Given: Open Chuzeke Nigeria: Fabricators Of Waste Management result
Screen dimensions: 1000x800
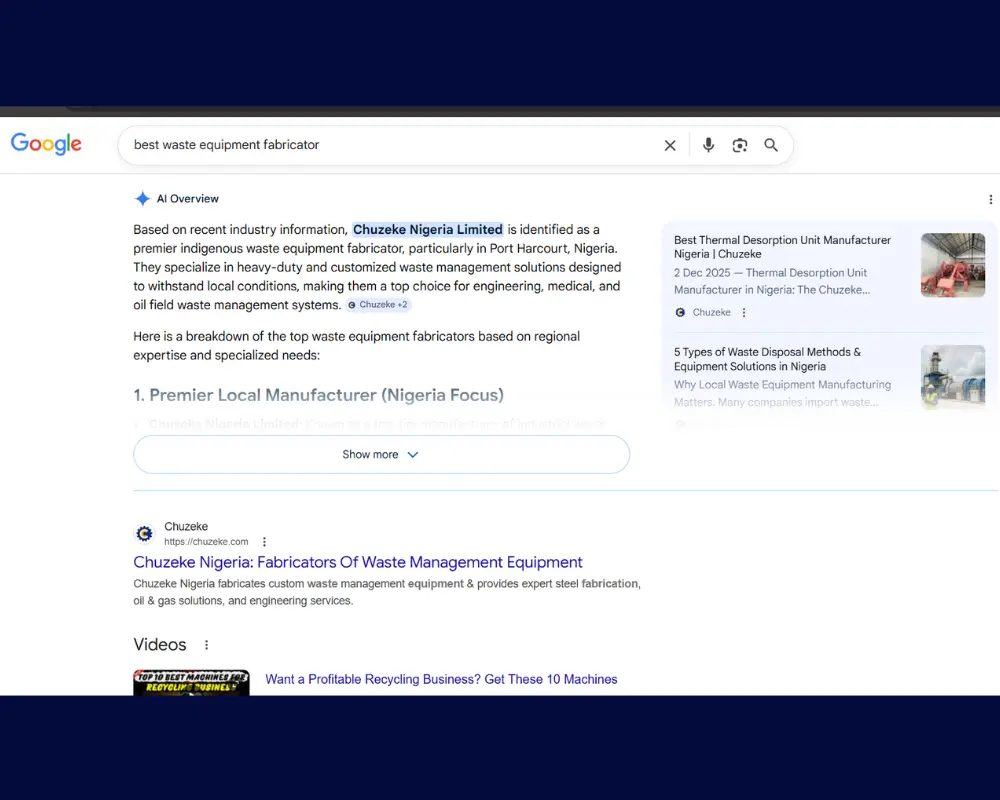Looking at the screenshot, I should coord(358,562).
